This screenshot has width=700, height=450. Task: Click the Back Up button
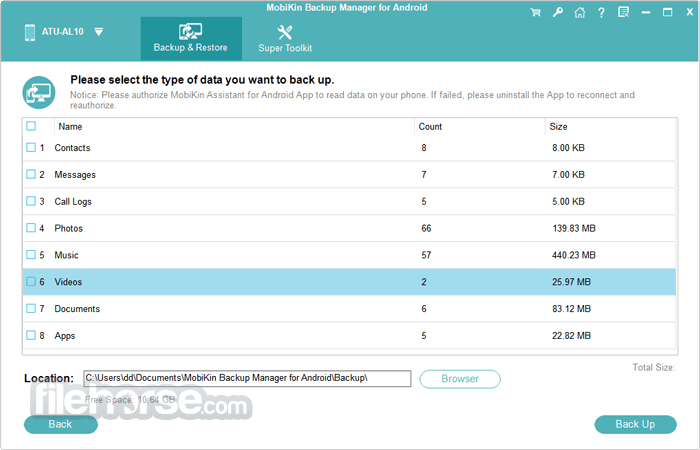(635, 425)
